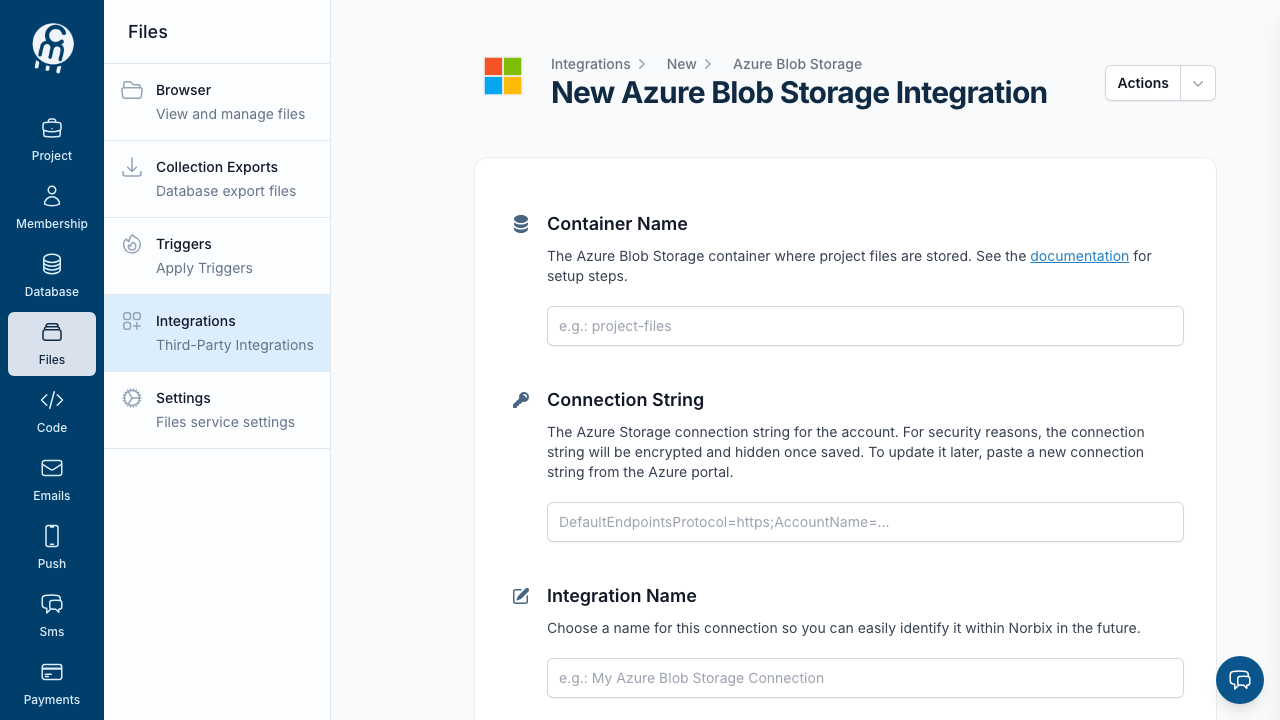Click the New Azure Blob Storage Integration title
The image size is (1280, 720).
[x=799, y=93]
